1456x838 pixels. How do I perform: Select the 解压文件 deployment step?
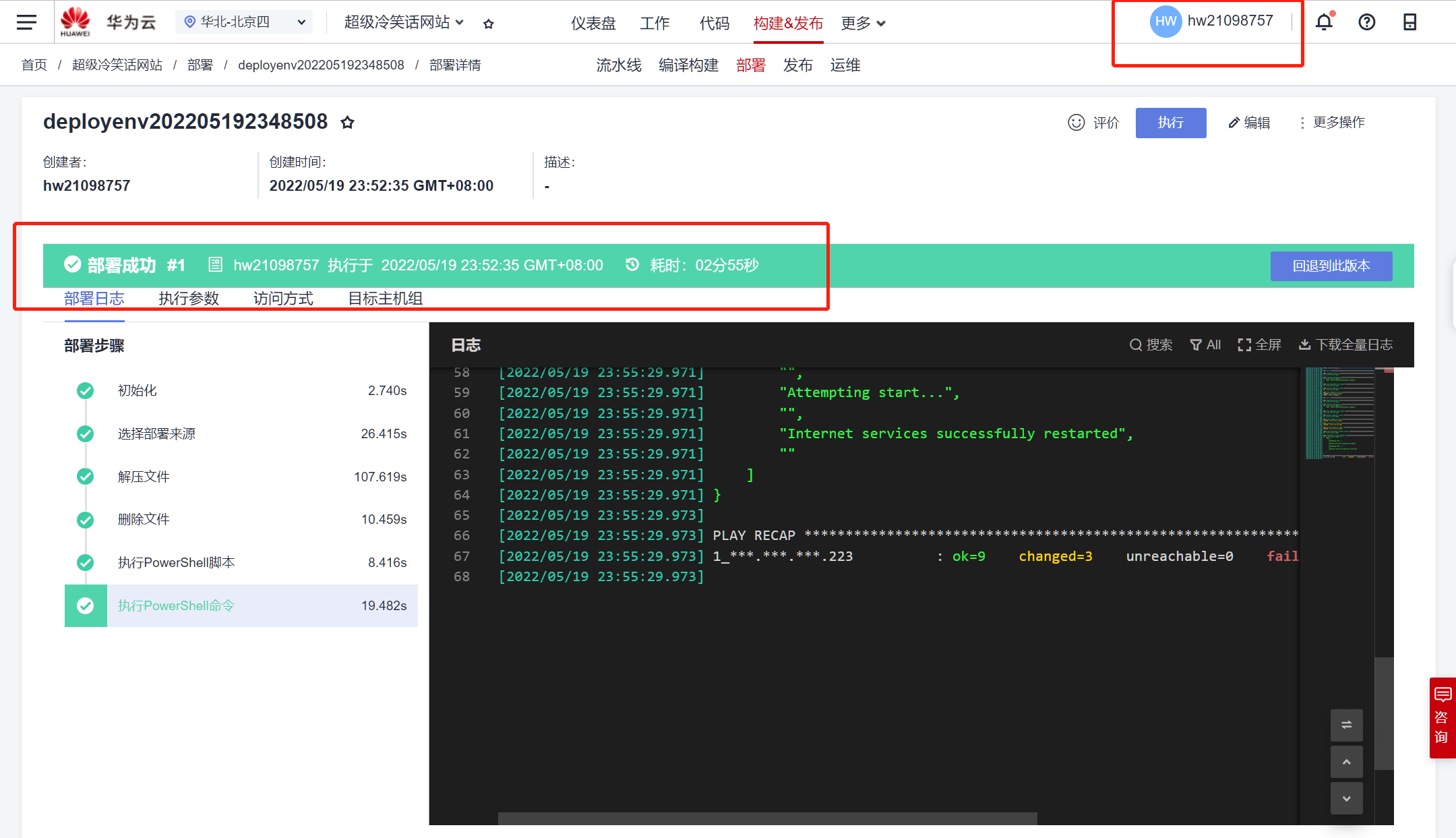pyautogui.click(x=144, y=477)
